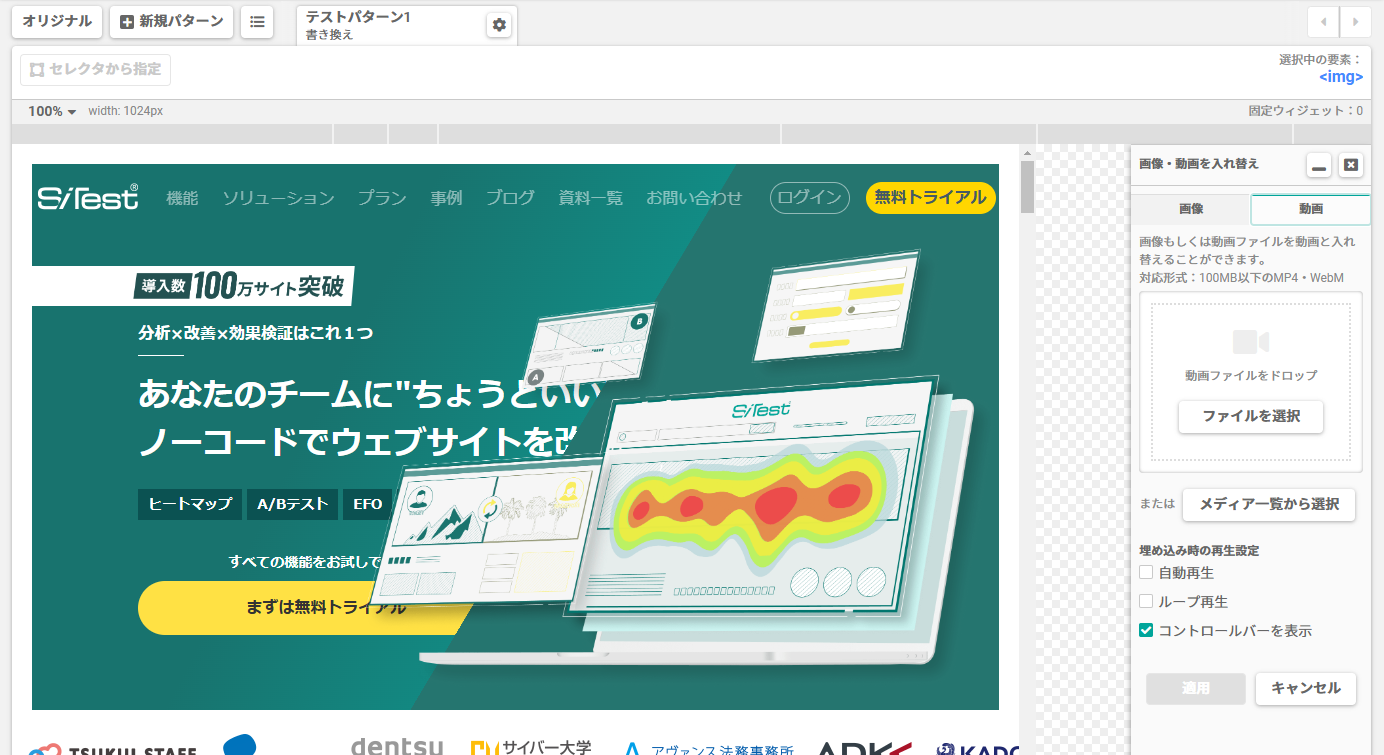Viewport: 1384px width, 755px height.
Task: Click 分析×改善×効果検証はこれ１つ text
Action: tap(256, 333)
